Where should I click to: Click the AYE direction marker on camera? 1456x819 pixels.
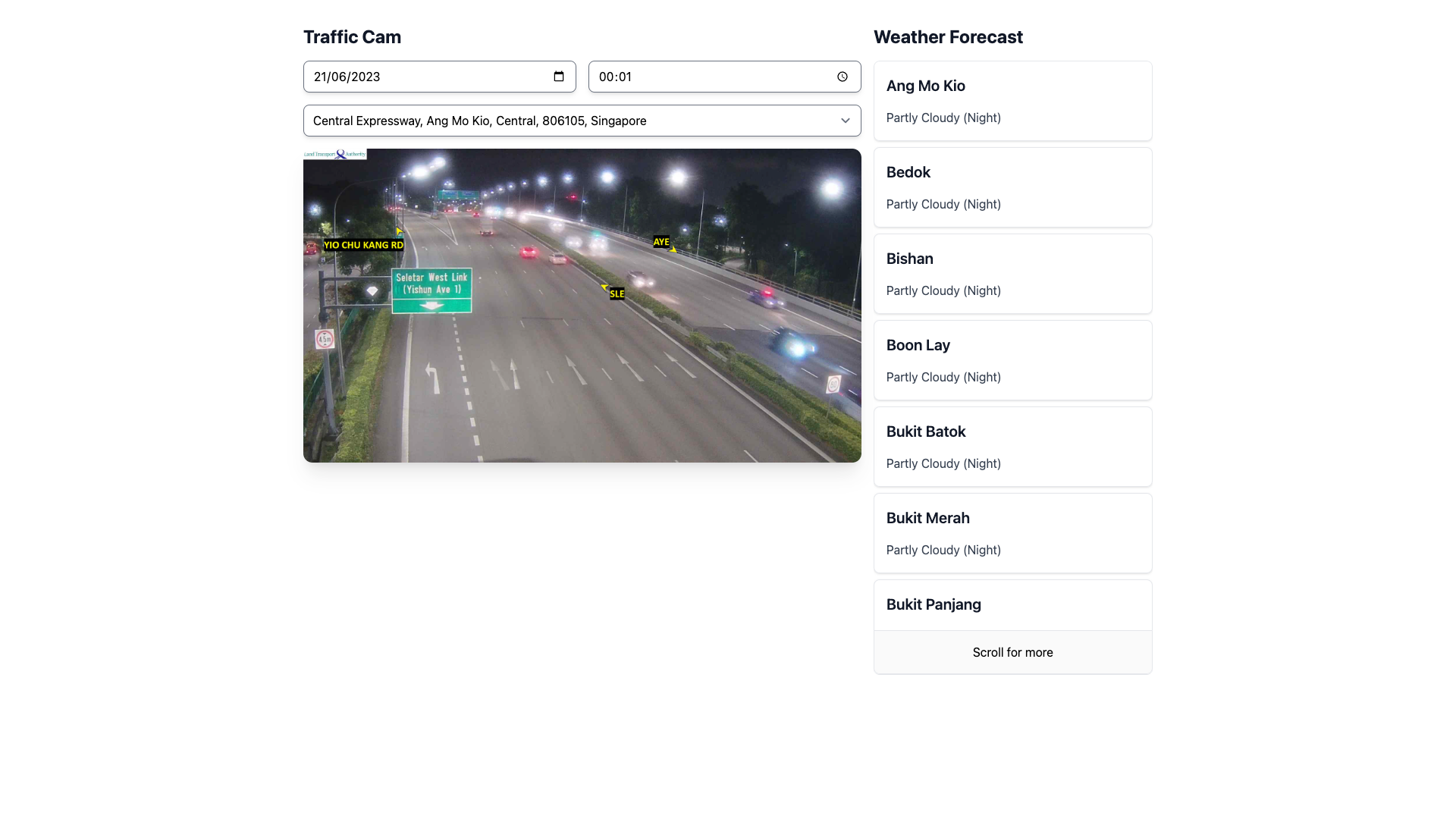[661, 242]
